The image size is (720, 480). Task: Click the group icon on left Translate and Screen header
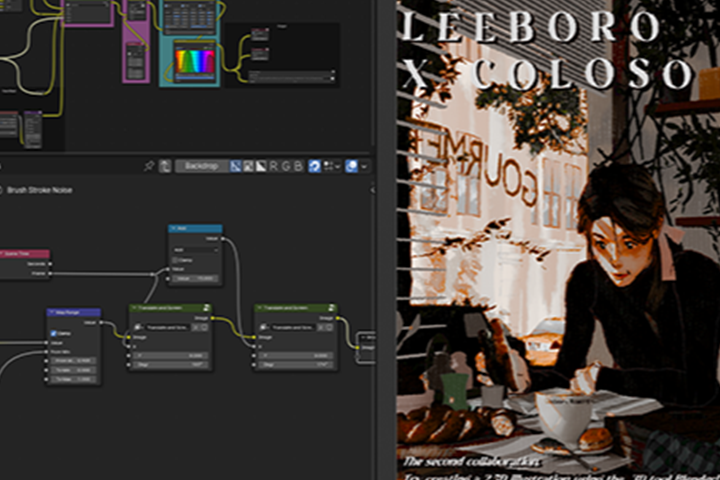pyautogui.click(x=207, y=308)
